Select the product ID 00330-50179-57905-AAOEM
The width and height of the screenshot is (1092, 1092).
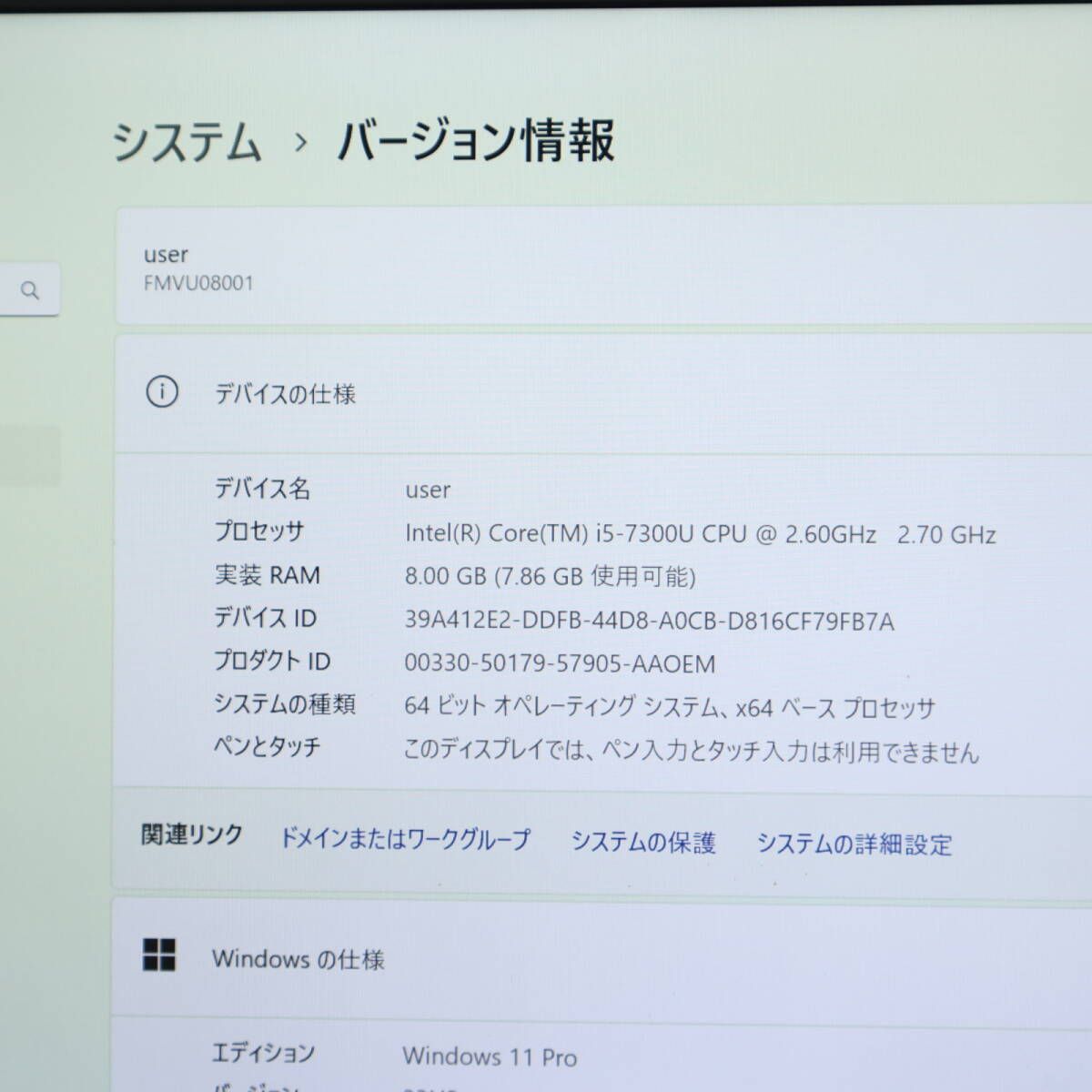click(x=560, y=664)
